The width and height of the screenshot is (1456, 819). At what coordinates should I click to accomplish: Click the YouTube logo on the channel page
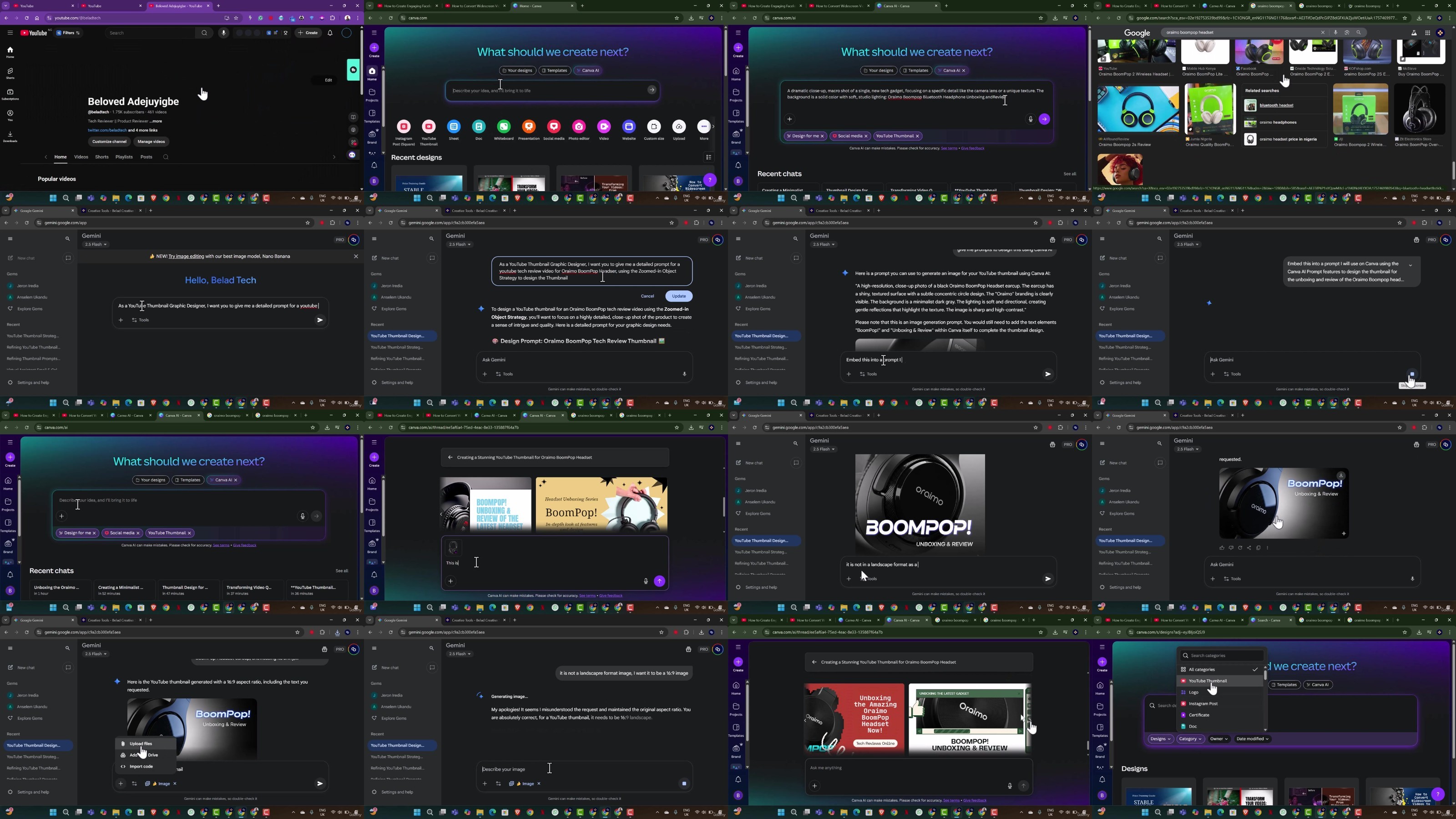tap(34, 33)
